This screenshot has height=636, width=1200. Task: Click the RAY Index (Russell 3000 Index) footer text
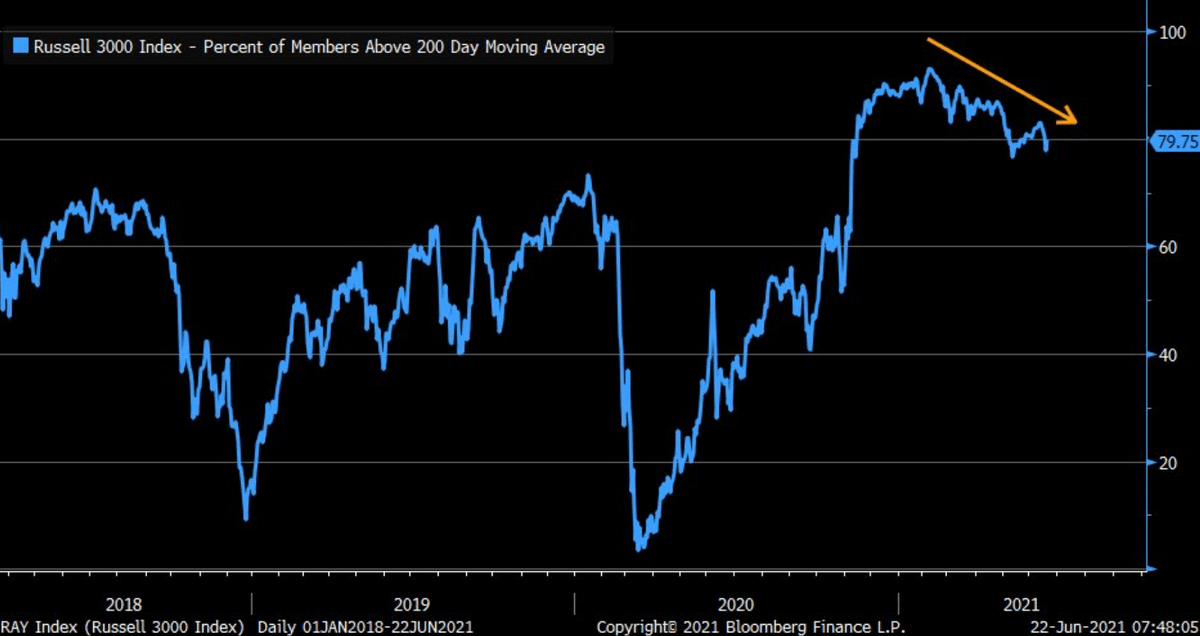[123, 627]
